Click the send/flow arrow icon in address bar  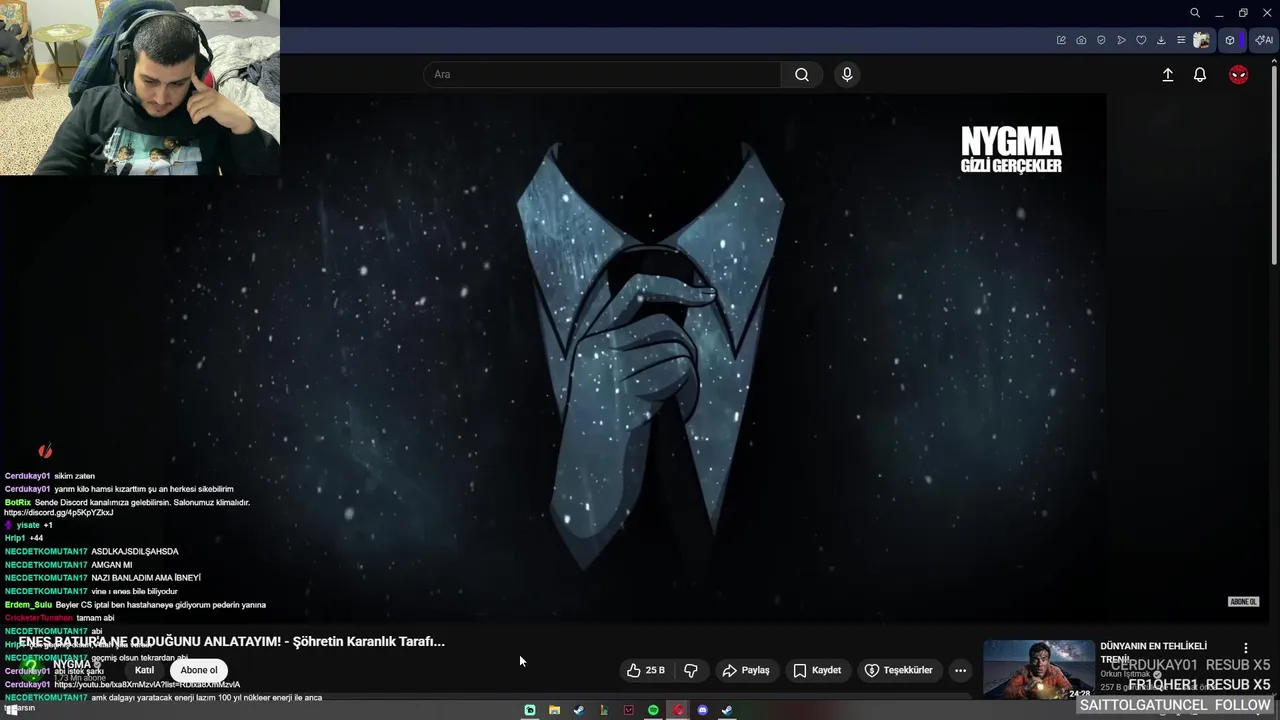pos(1121,40)
